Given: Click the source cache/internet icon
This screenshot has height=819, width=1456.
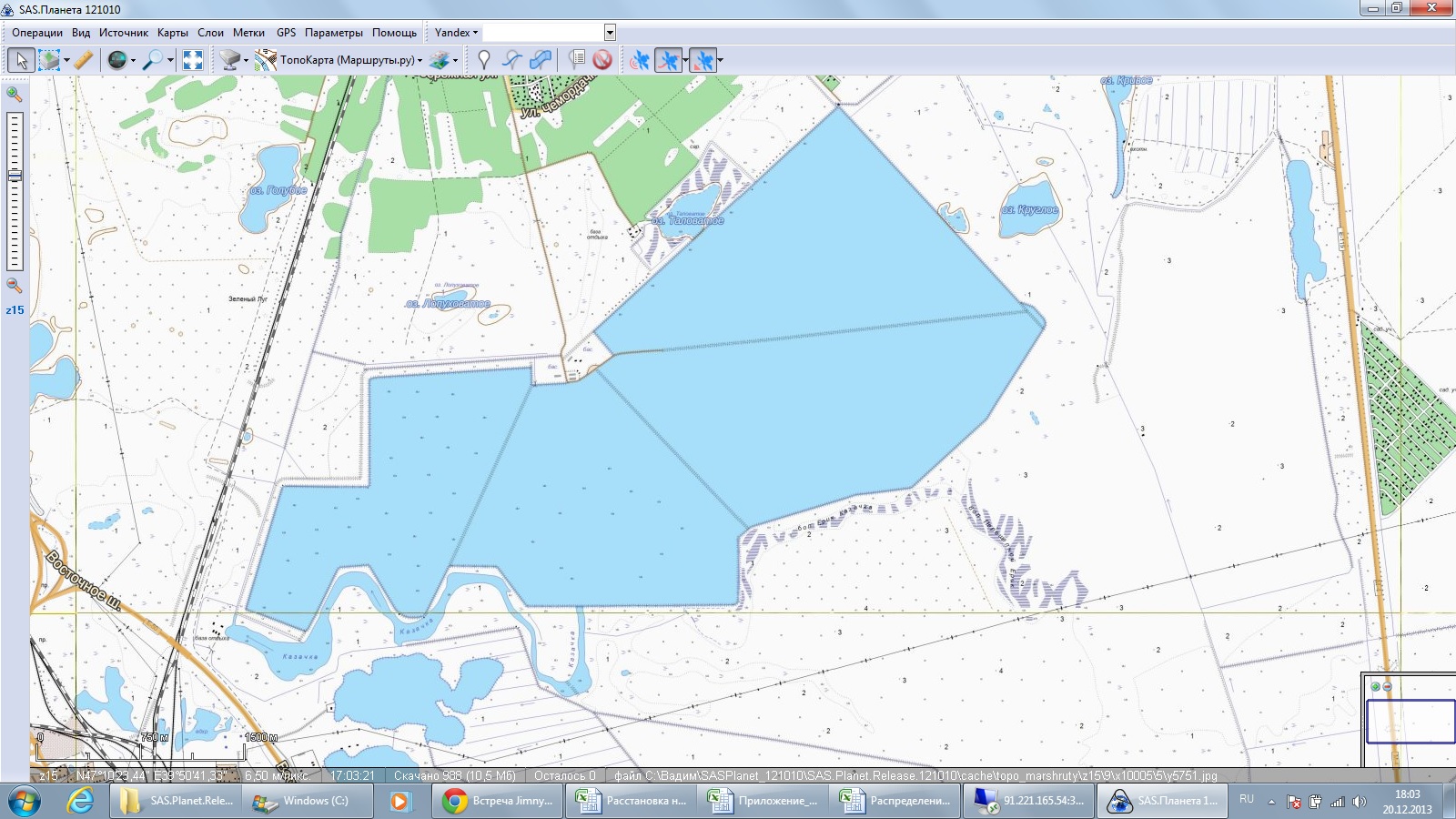Looking at the screenshot, I should pos(229,60).
